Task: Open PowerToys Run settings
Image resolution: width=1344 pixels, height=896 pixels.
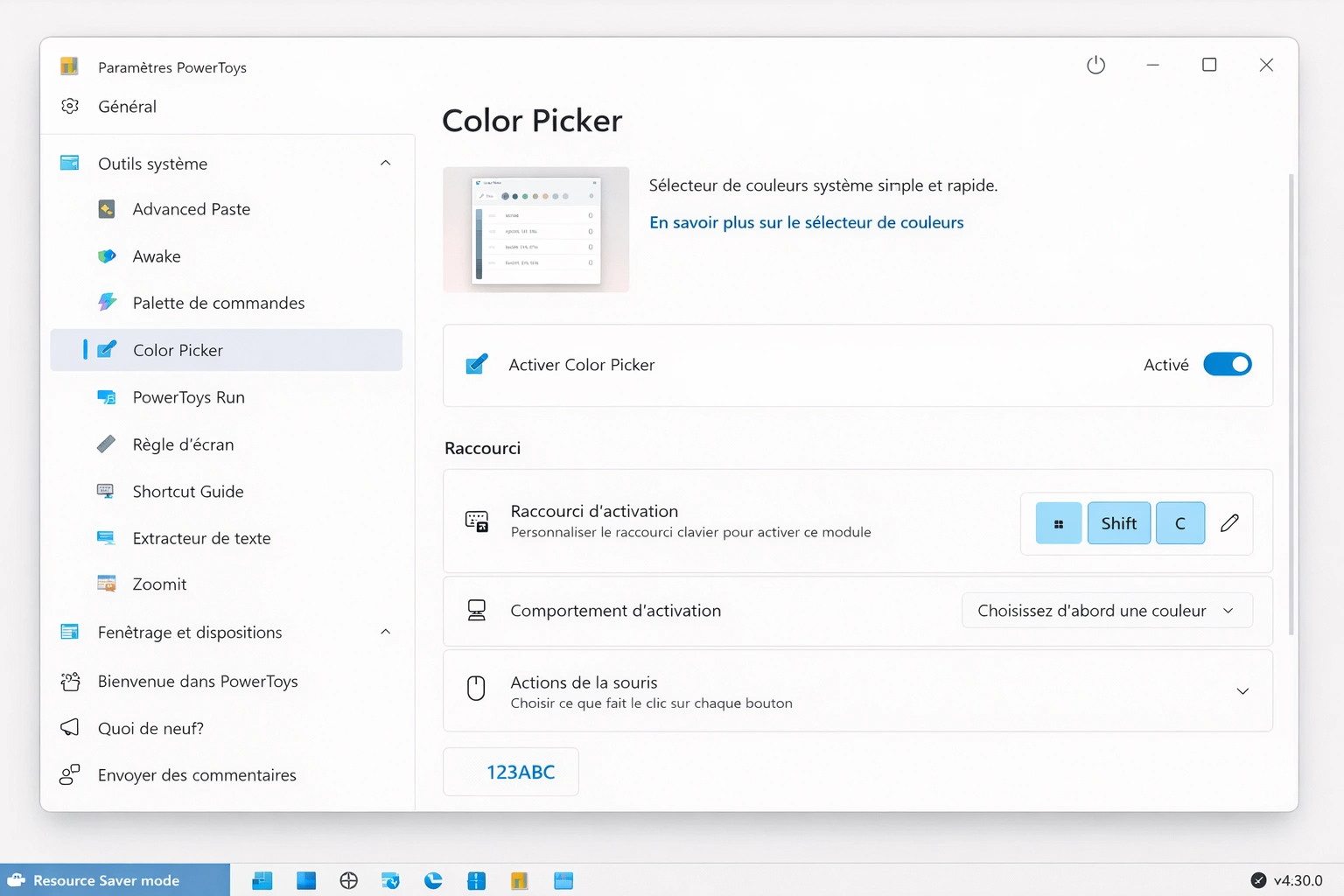Action: point(188,396)
